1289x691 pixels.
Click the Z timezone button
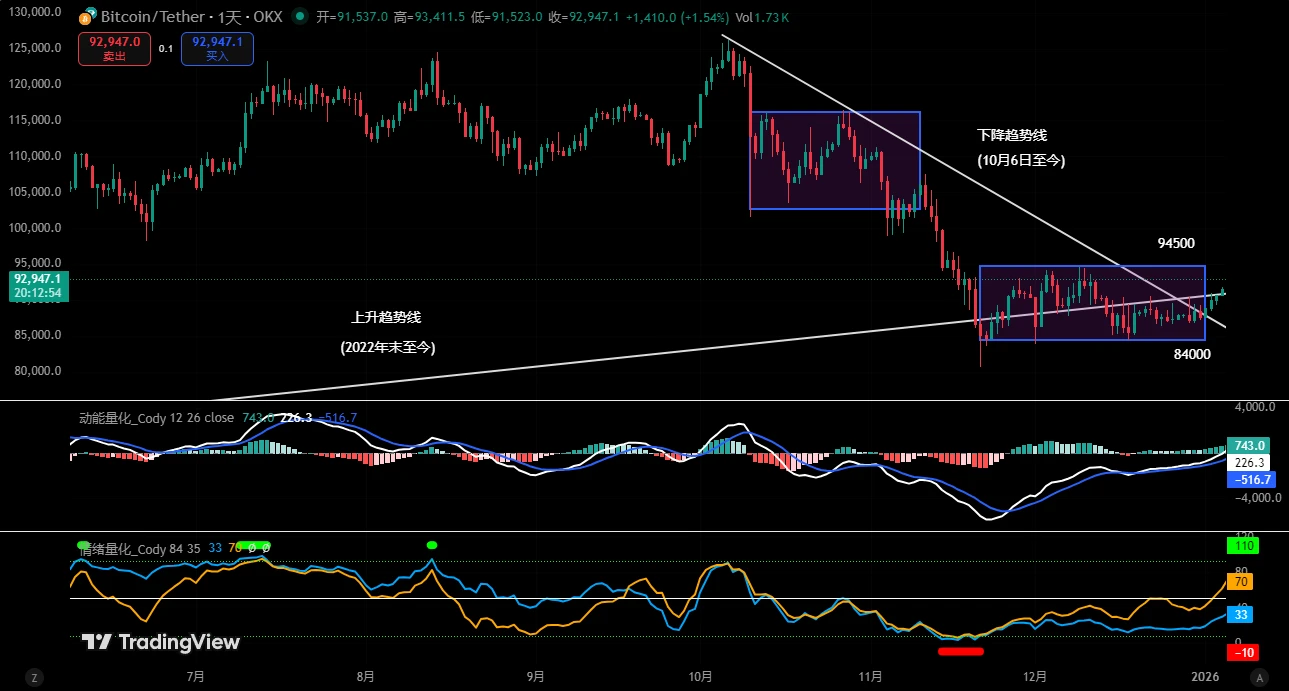[34, 677]
